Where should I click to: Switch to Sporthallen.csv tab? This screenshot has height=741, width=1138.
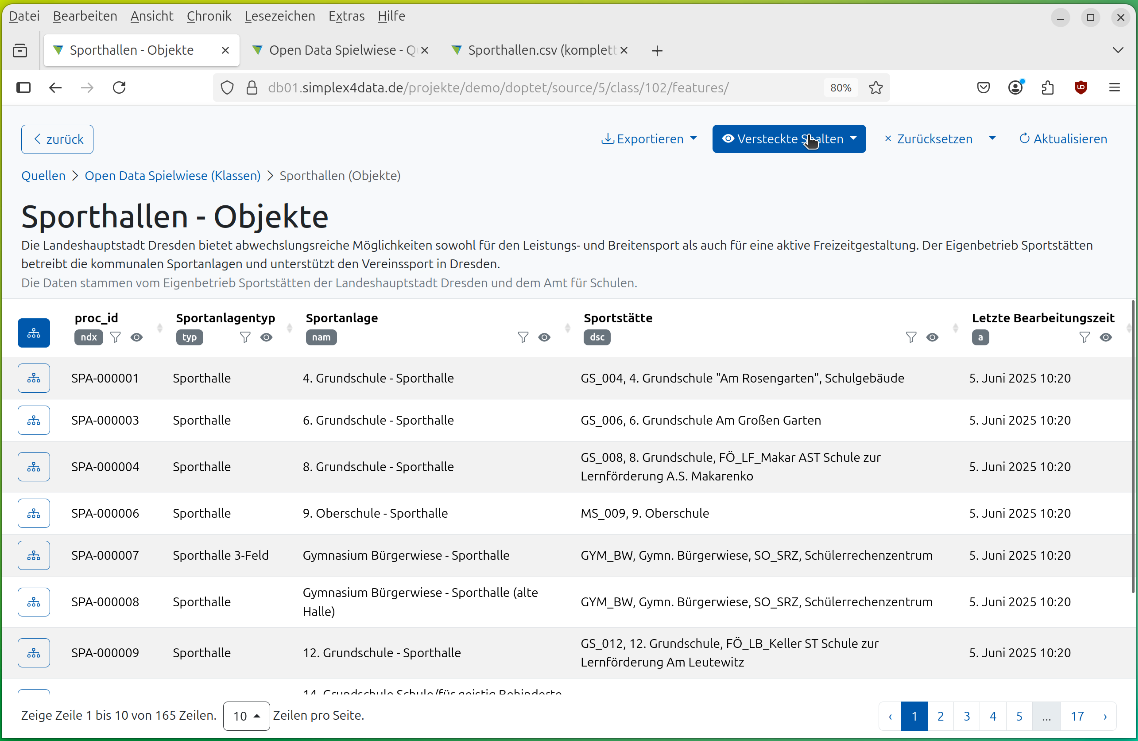pos(539,50)
